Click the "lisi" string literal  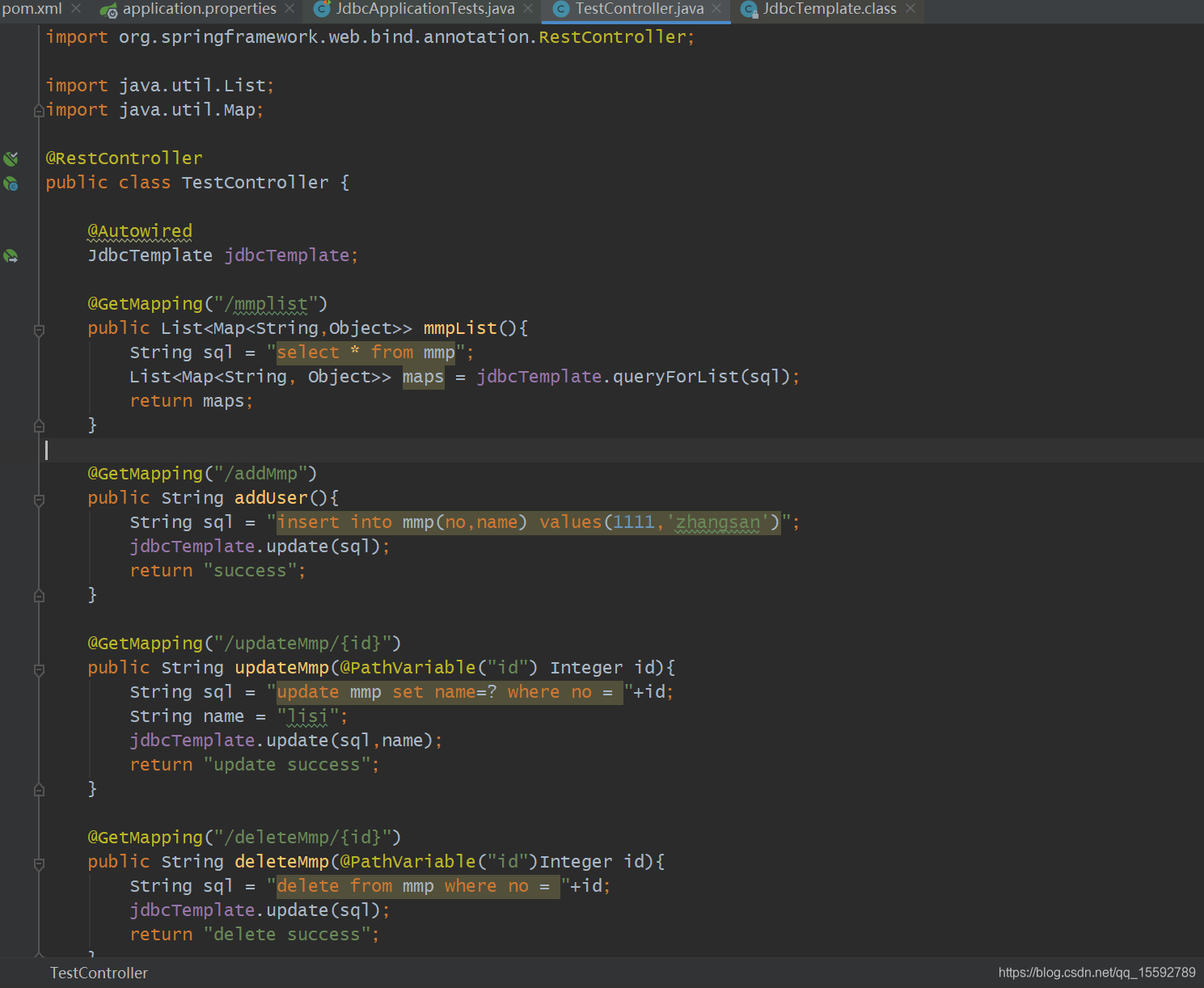pyautogui.click(x=308, y=716)
